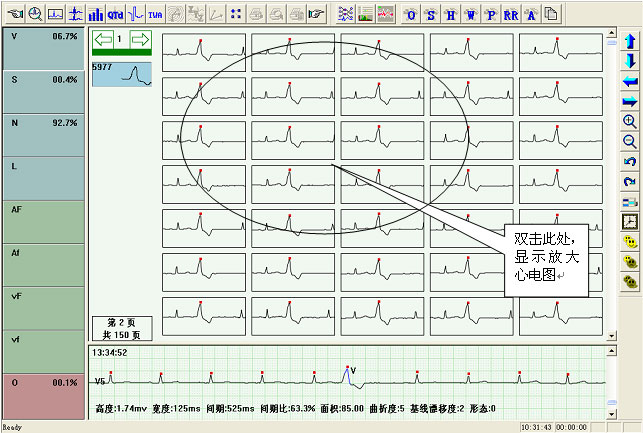The image size is (643, 433).
Task: Select the AF rhythm category panel
Action: click(43, 222)
